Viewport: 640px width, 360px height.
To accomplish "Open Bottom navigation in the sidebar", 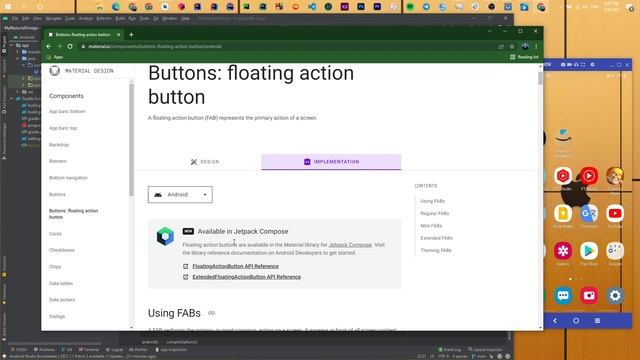I will tap(68, 178).
